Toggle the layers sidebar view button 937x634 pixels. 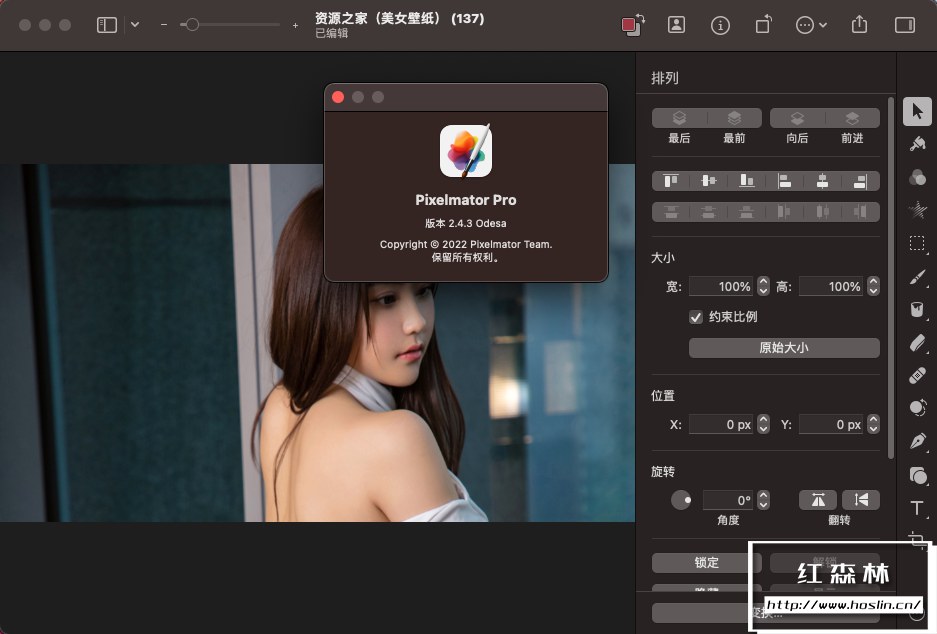107,25
